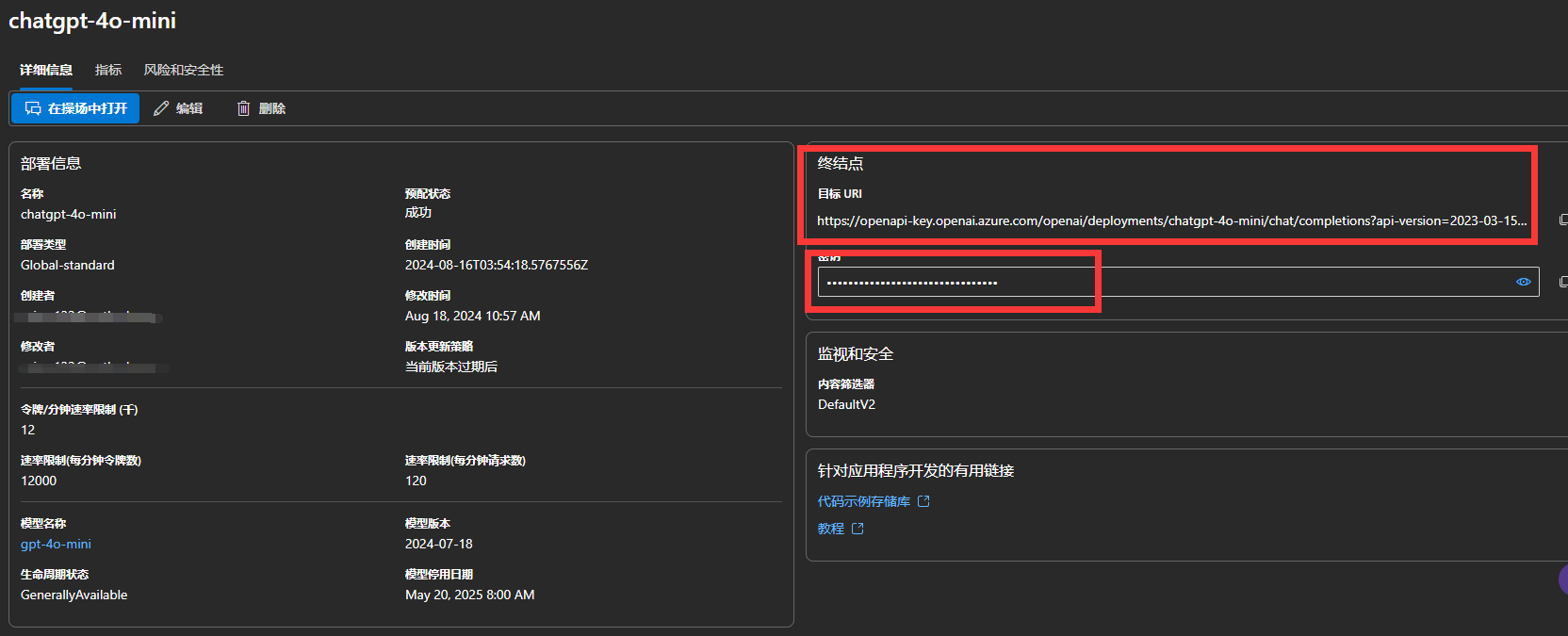Open deployment in playground button
Image resolution: width=1568 pixels, height=636 pixels.
(x=75, y=108)
